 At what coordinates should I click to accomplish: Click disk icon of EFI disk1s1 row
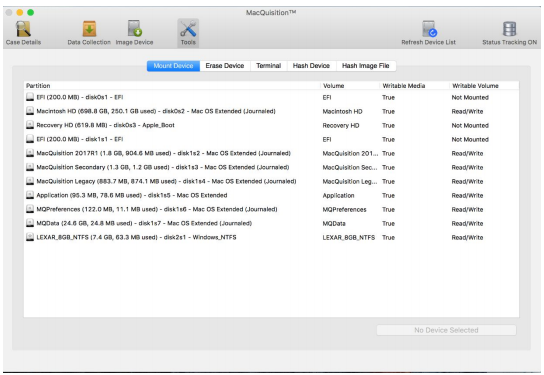[x=30, y=139]
